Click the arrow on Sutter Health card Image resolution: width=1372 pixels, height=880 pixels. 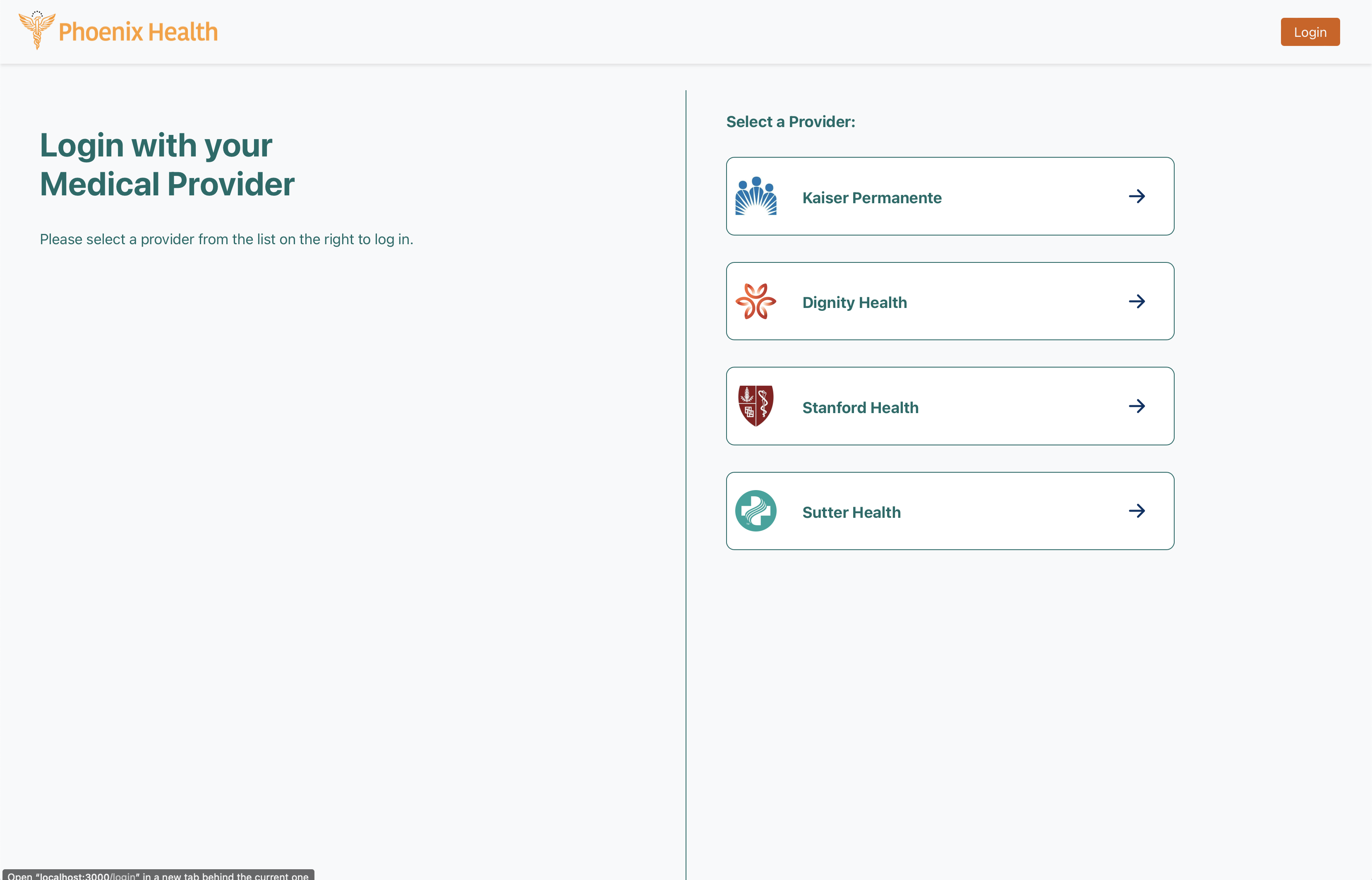(x=1137, y=511)
